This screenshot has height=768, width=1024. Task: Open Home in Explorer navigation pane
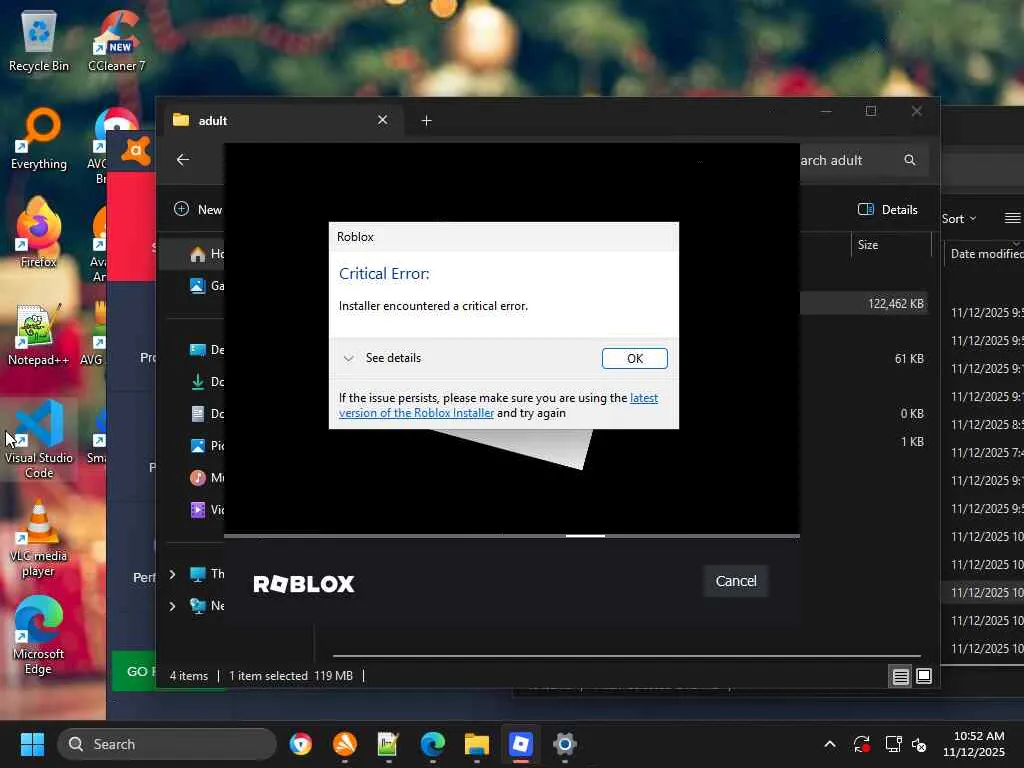pos(206,254)
